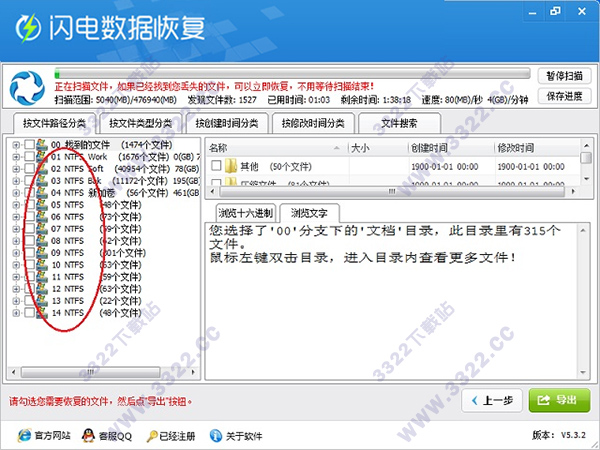Expand the 12 NTFS node

16,289
